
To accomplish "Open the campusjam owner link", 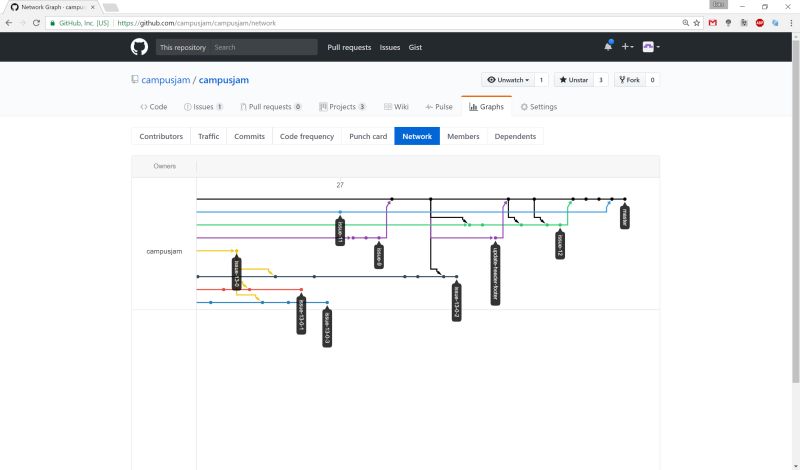I will tap(166, 80).
